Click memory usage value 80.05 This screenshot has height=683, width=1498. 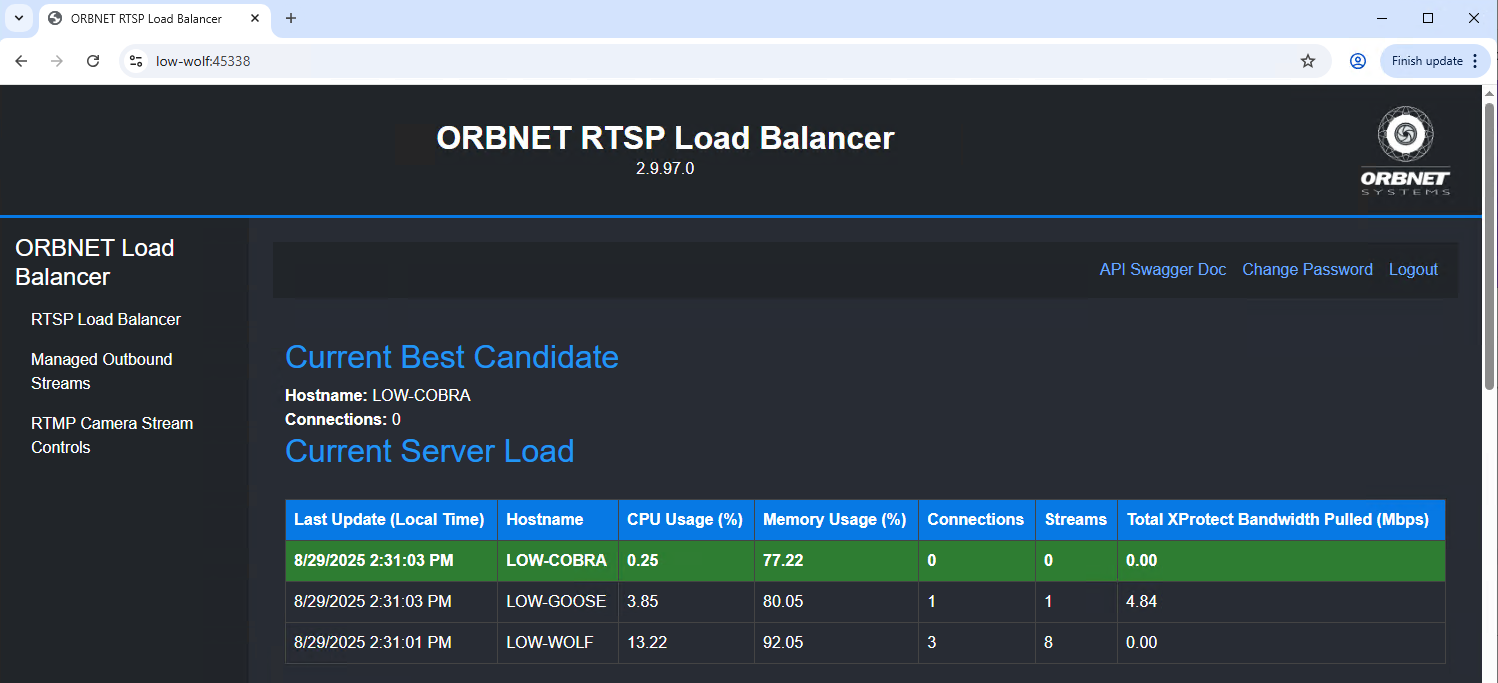click(783, 602)
